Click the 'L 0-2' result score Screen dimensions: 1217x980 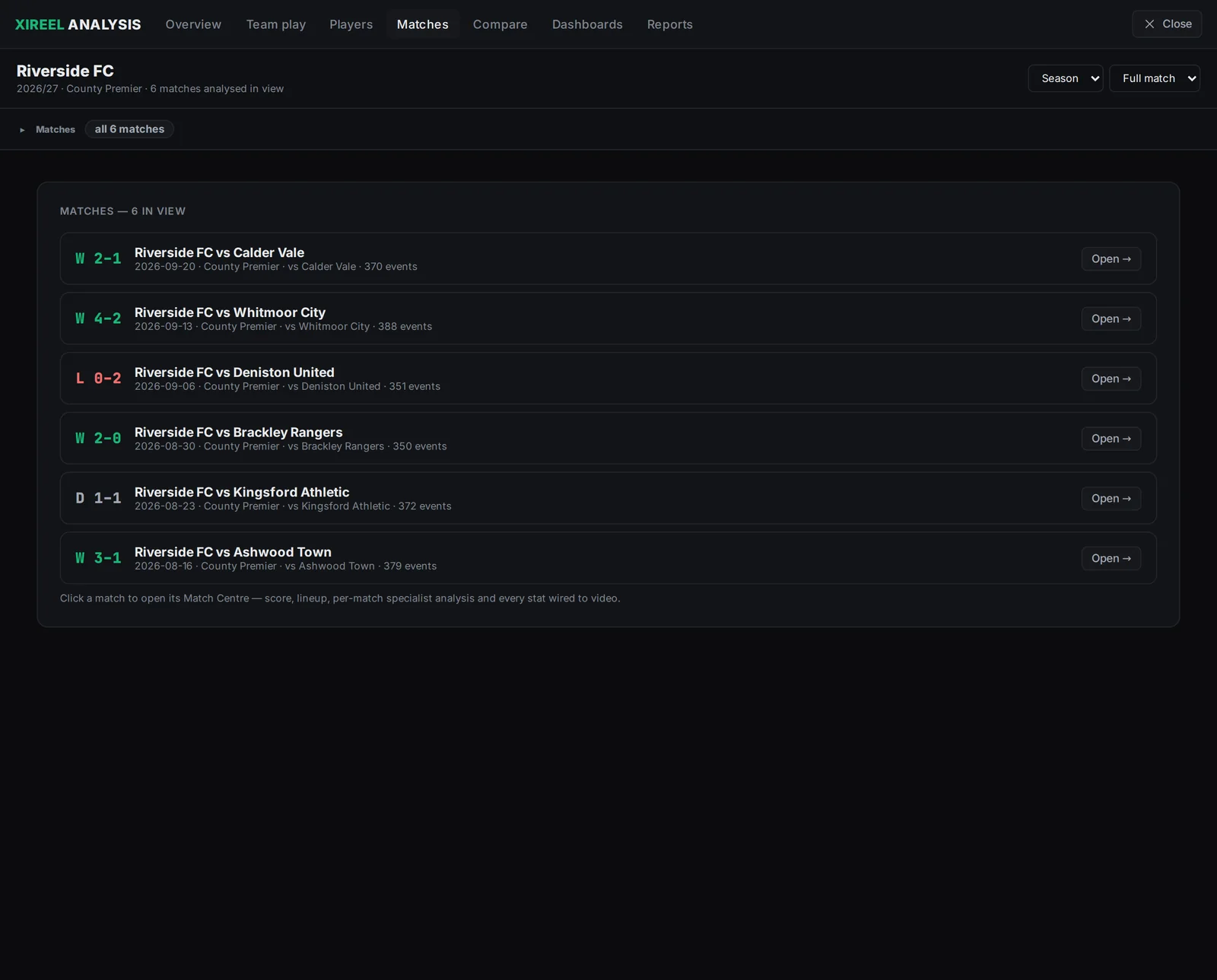[98, 379]
